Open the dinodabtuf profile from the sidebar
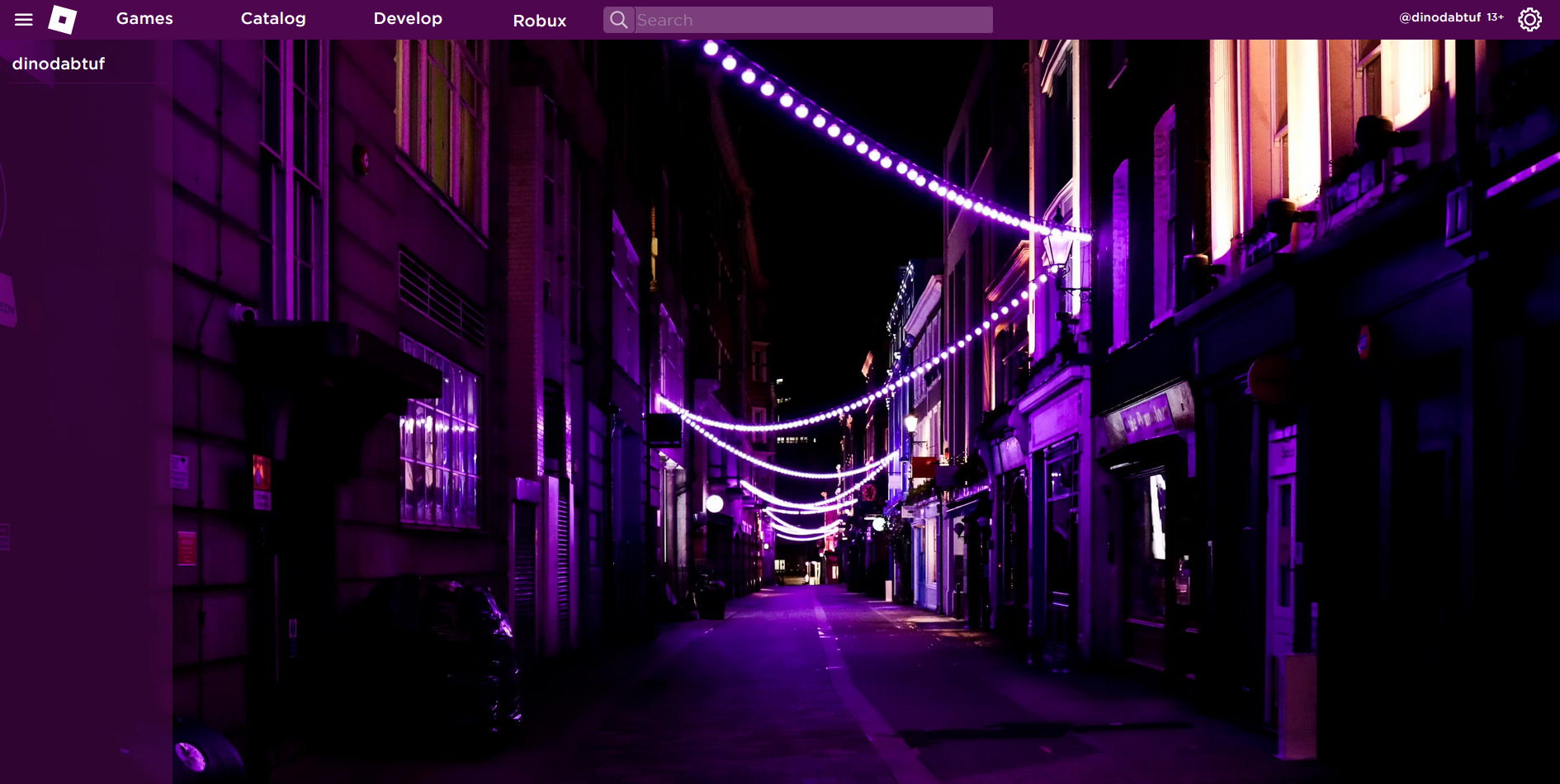The width and height of the screenshot is (1560, 784). [58, 63]
